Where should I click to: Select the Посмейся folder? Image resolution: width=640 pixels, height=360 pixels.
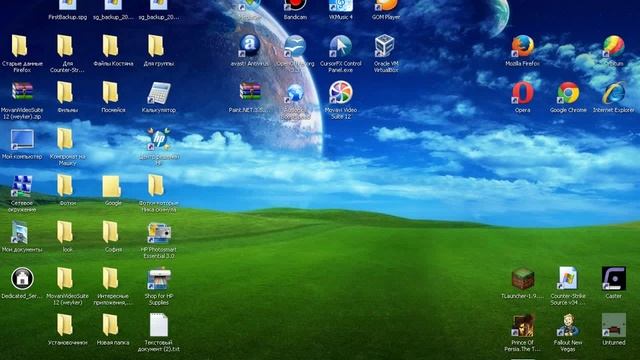point(111,92)
